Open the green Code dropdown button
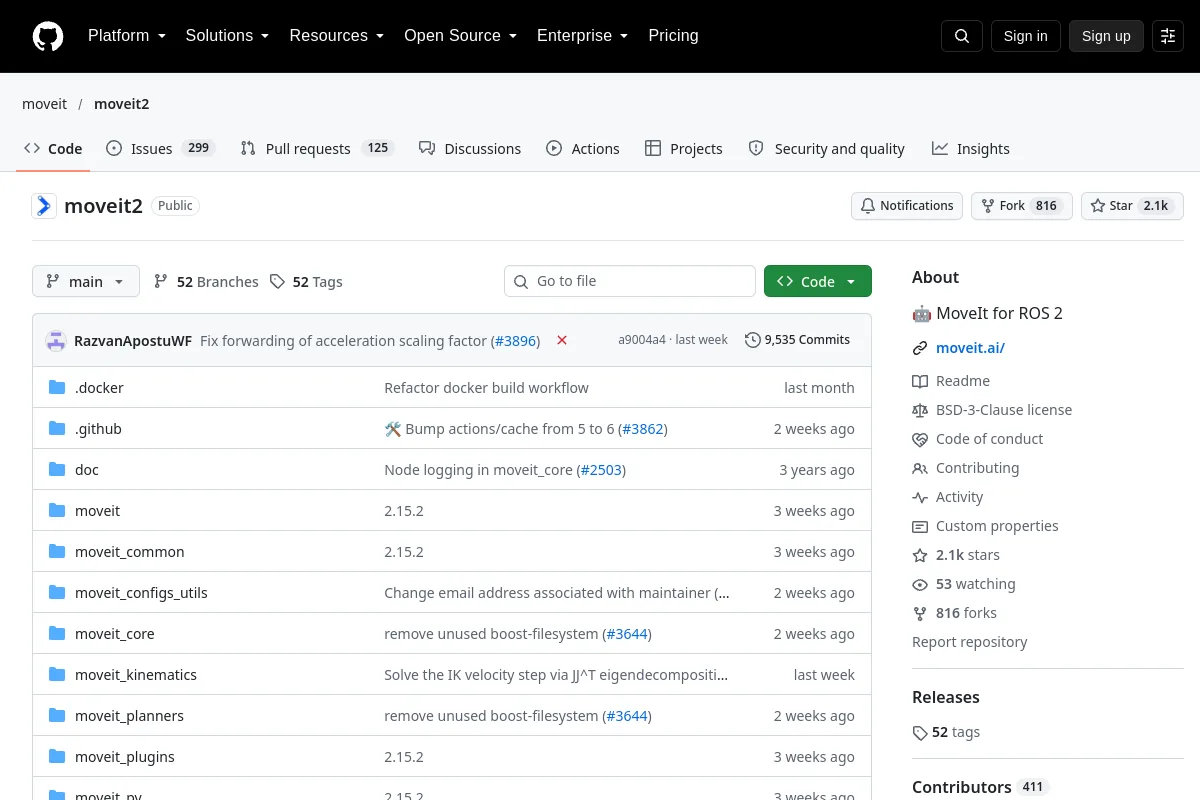Screen dimensions: 1200x800 tap(818, 281)
